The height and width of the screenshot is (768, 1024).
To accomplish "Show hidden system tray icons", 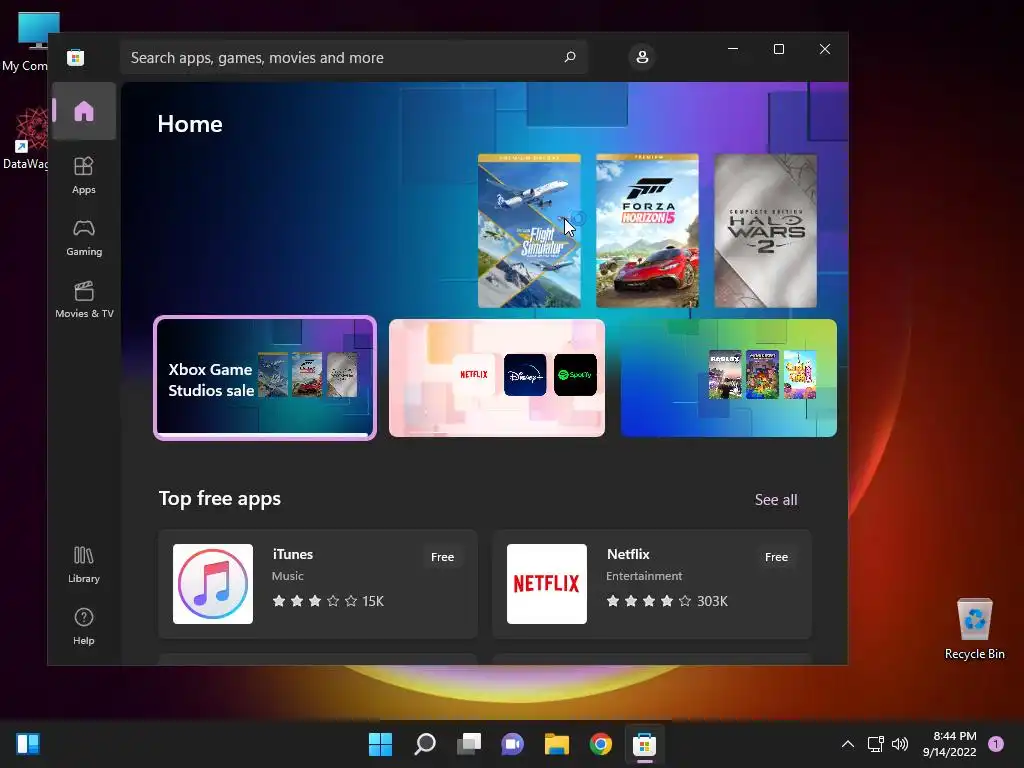I will (848, 744).
